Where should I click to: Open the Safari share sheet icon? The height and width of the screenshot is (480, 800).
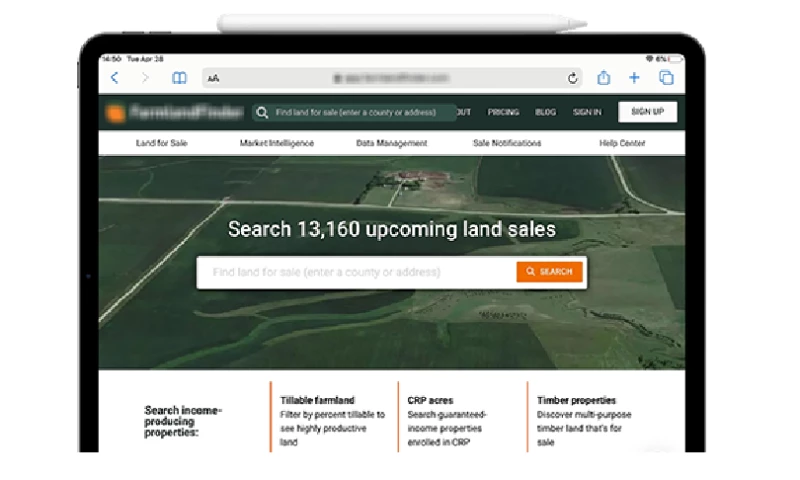[604, 78]
